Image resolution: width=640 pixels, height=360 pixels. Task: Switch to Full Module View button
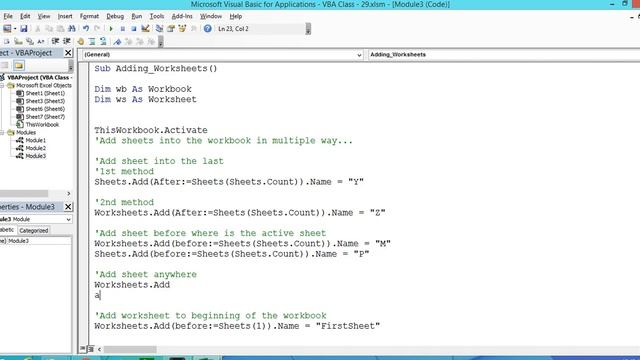click(91, 349)
